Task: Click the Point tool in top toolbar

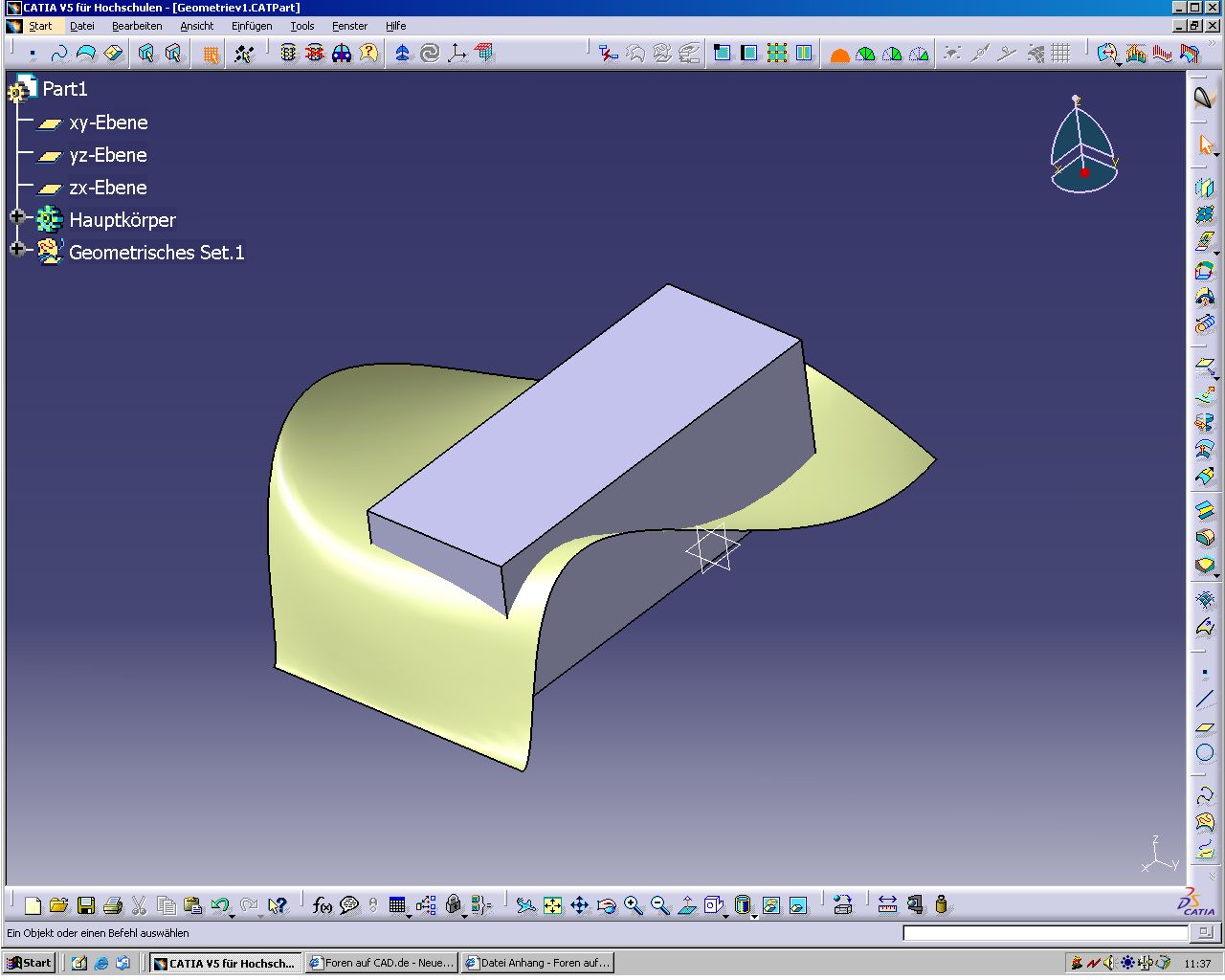Action: point(33,54)
